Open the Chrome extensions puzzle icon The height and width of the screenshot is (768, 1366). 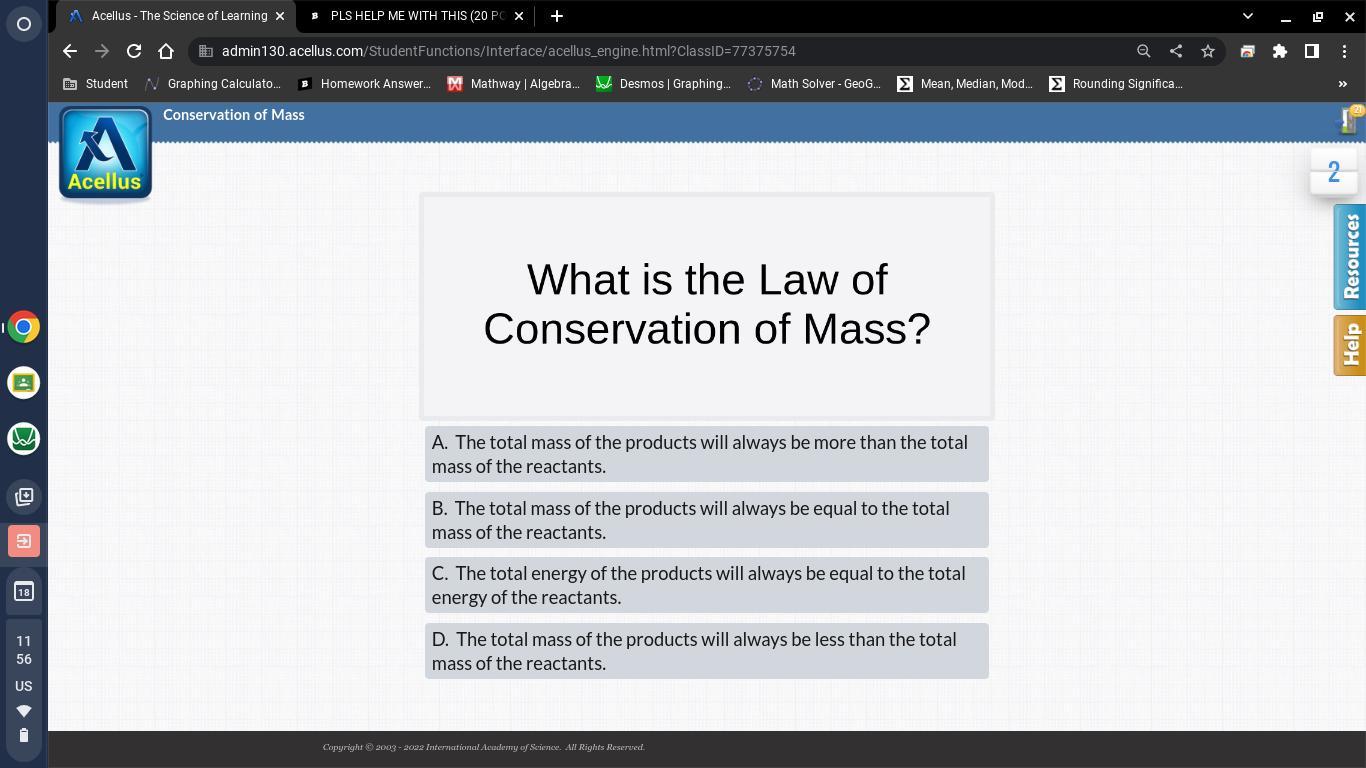click(1279, 51)
